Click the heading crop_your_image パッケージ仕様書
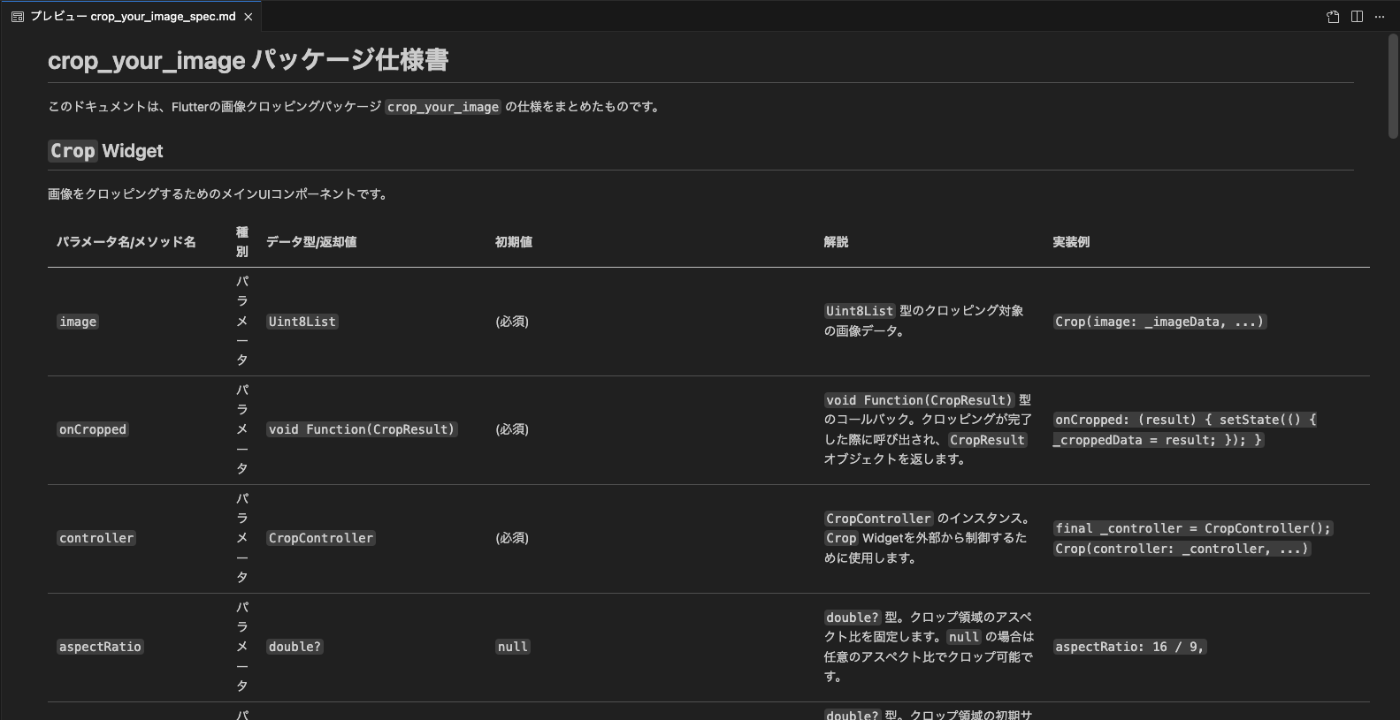Screen dimensions: 1400x720 pyautogui.click(x=248, y=60)
